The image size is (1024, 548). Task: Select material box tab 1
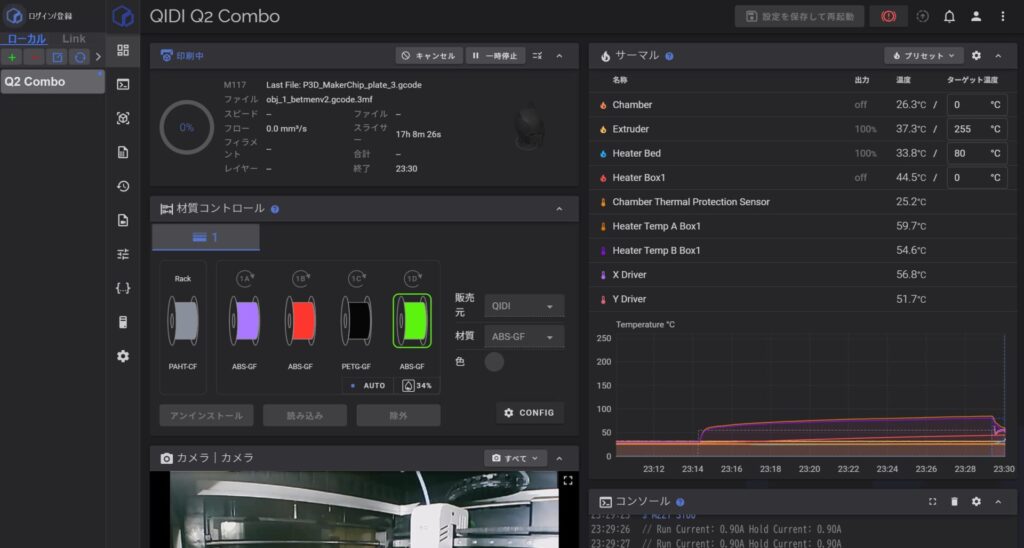point(206,237)
